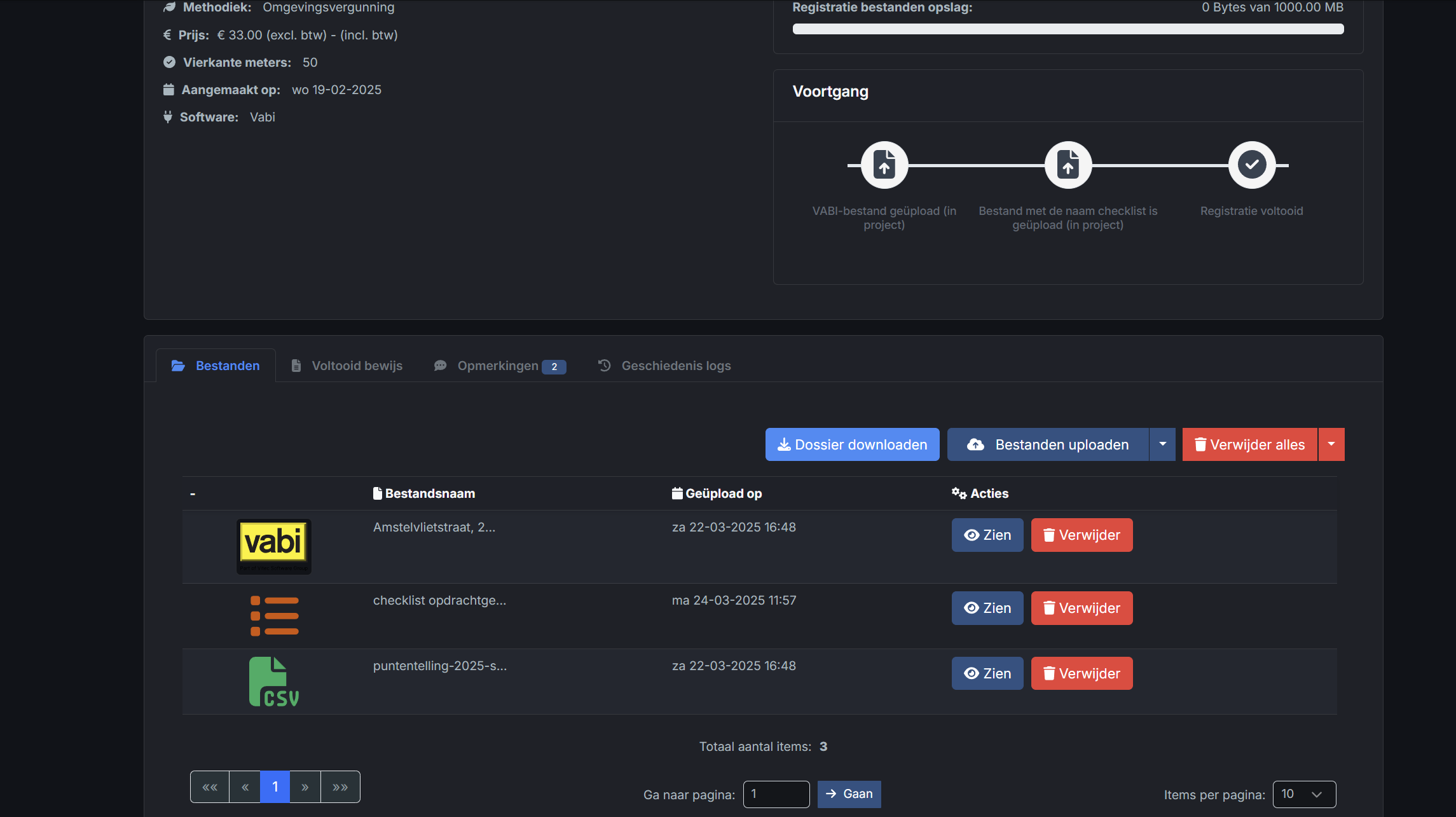Click the VABI-bestand geüpload step icon
The height and width of the screenshot is (817, 1456).
(x=884, y=165)
